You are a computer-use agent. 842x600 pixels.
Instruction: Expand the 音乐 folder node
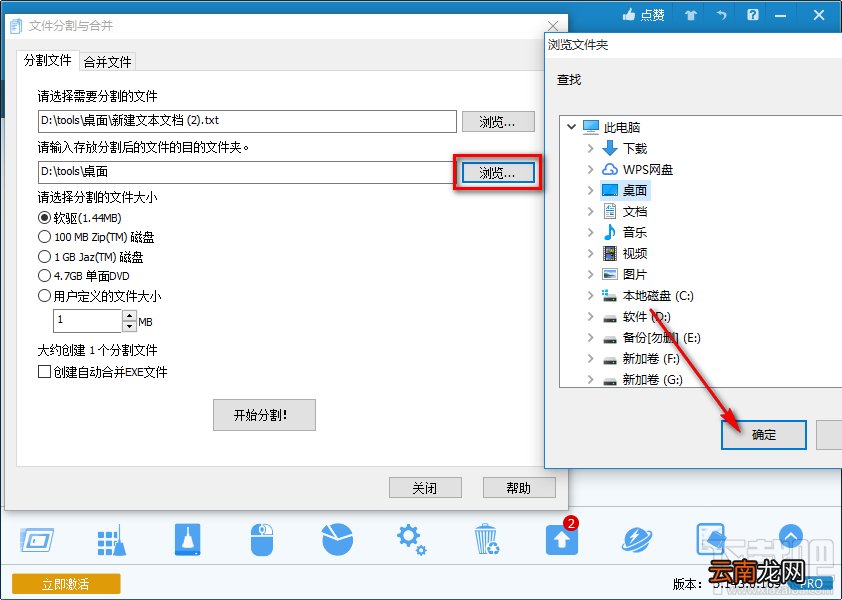point(591,232)
